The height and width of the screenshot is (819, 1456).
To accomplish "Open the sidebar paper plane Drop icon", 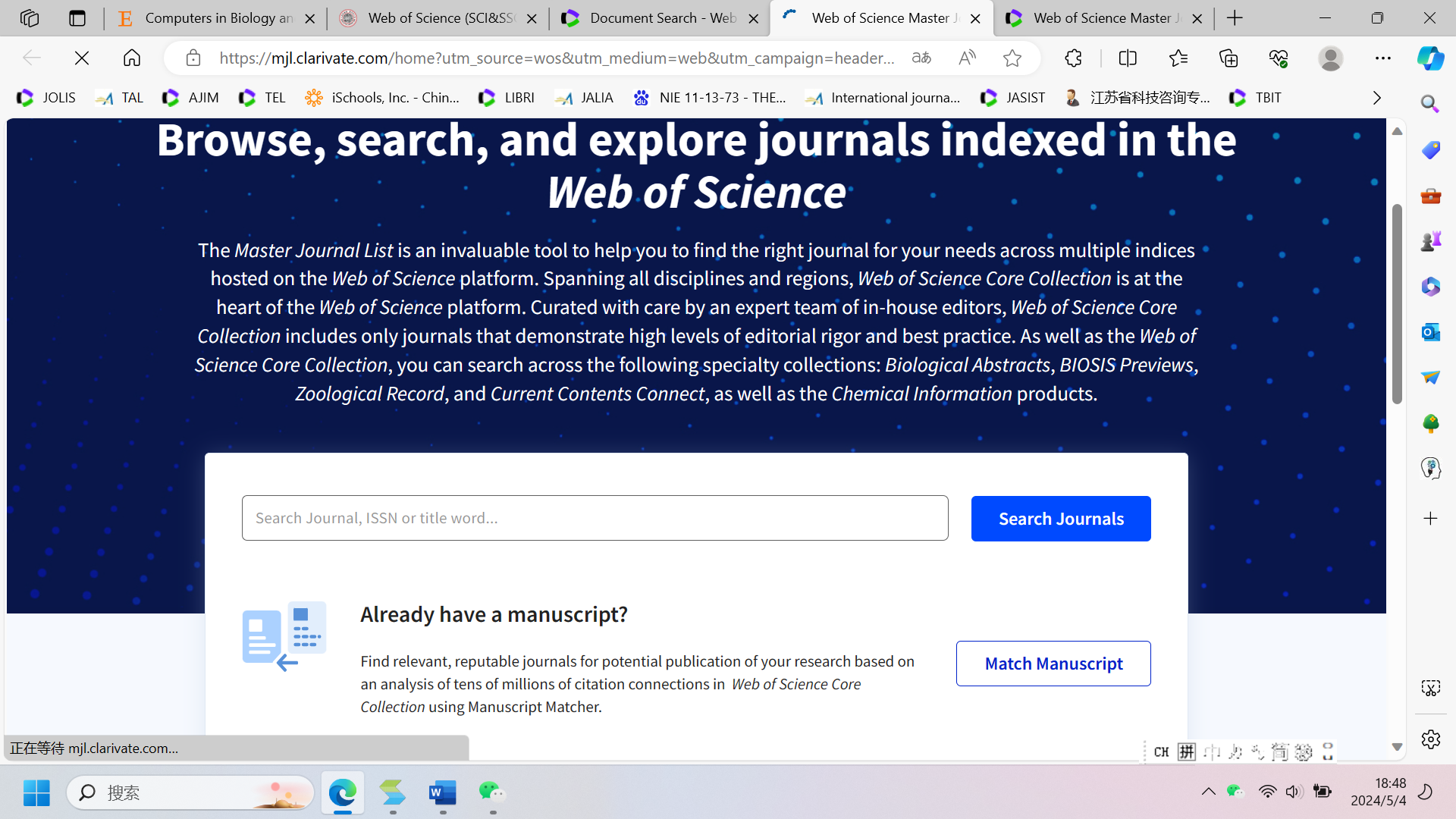I will click(1430, 377).
